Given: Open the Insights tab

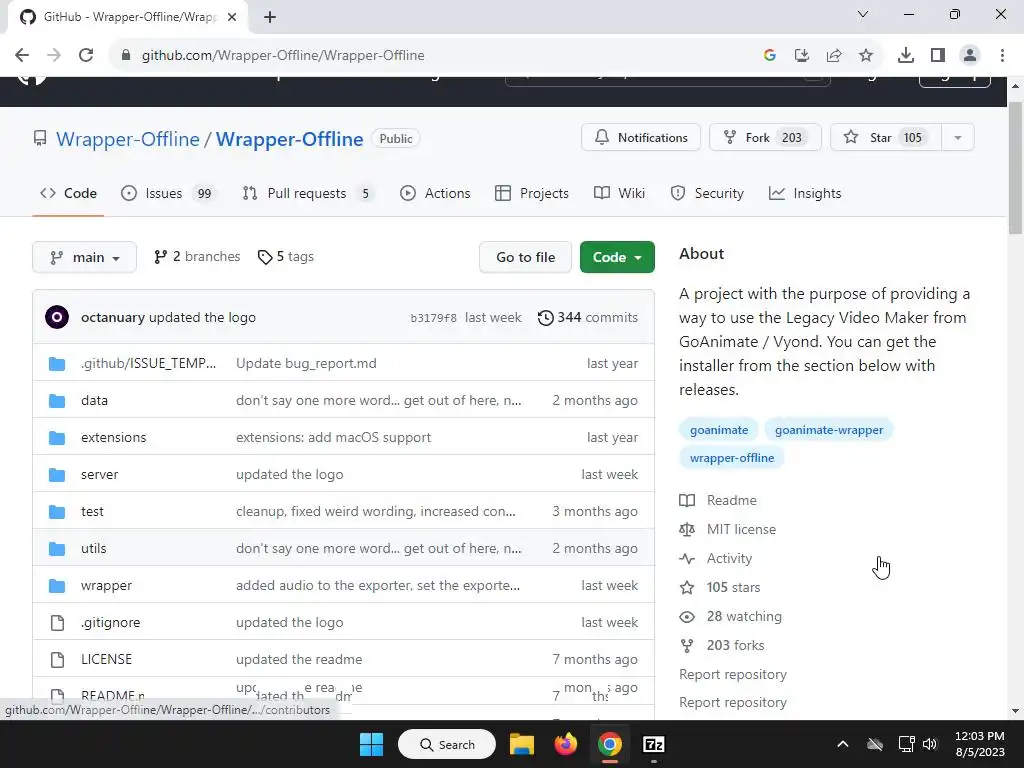Looking at the screenshot, I should tap(805, 193).
